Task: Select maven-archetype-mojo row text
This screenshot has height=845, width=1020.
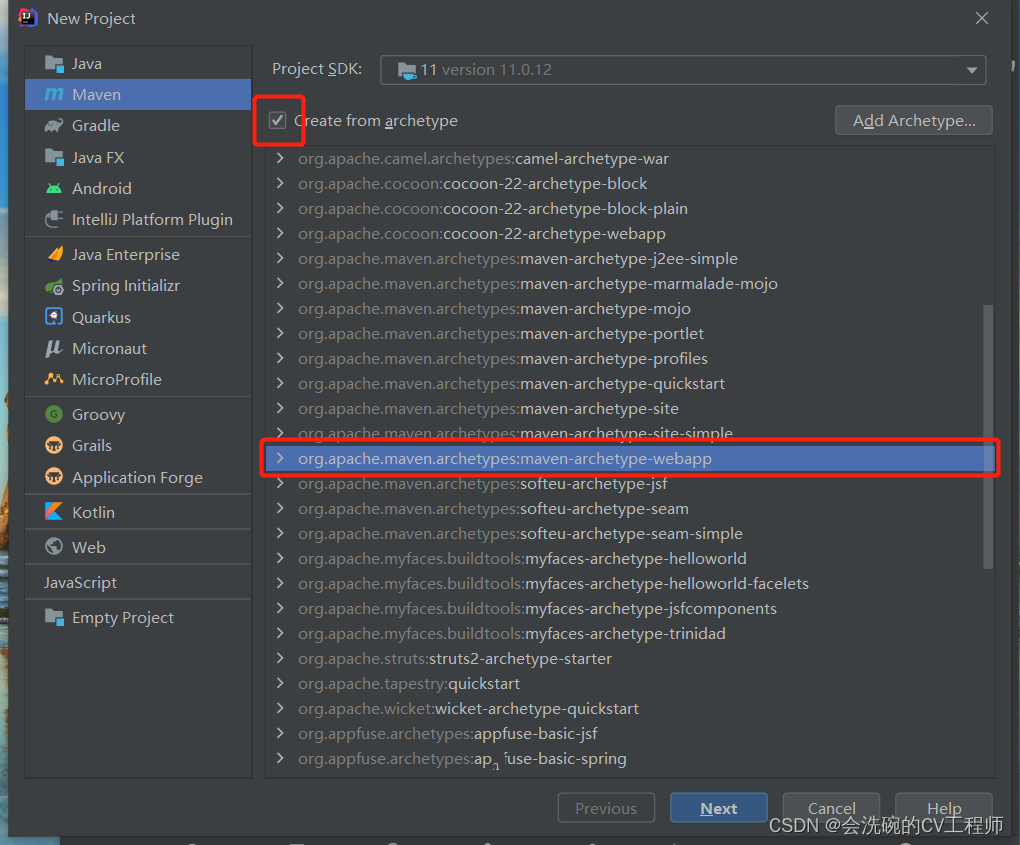Action: [494, 308]
